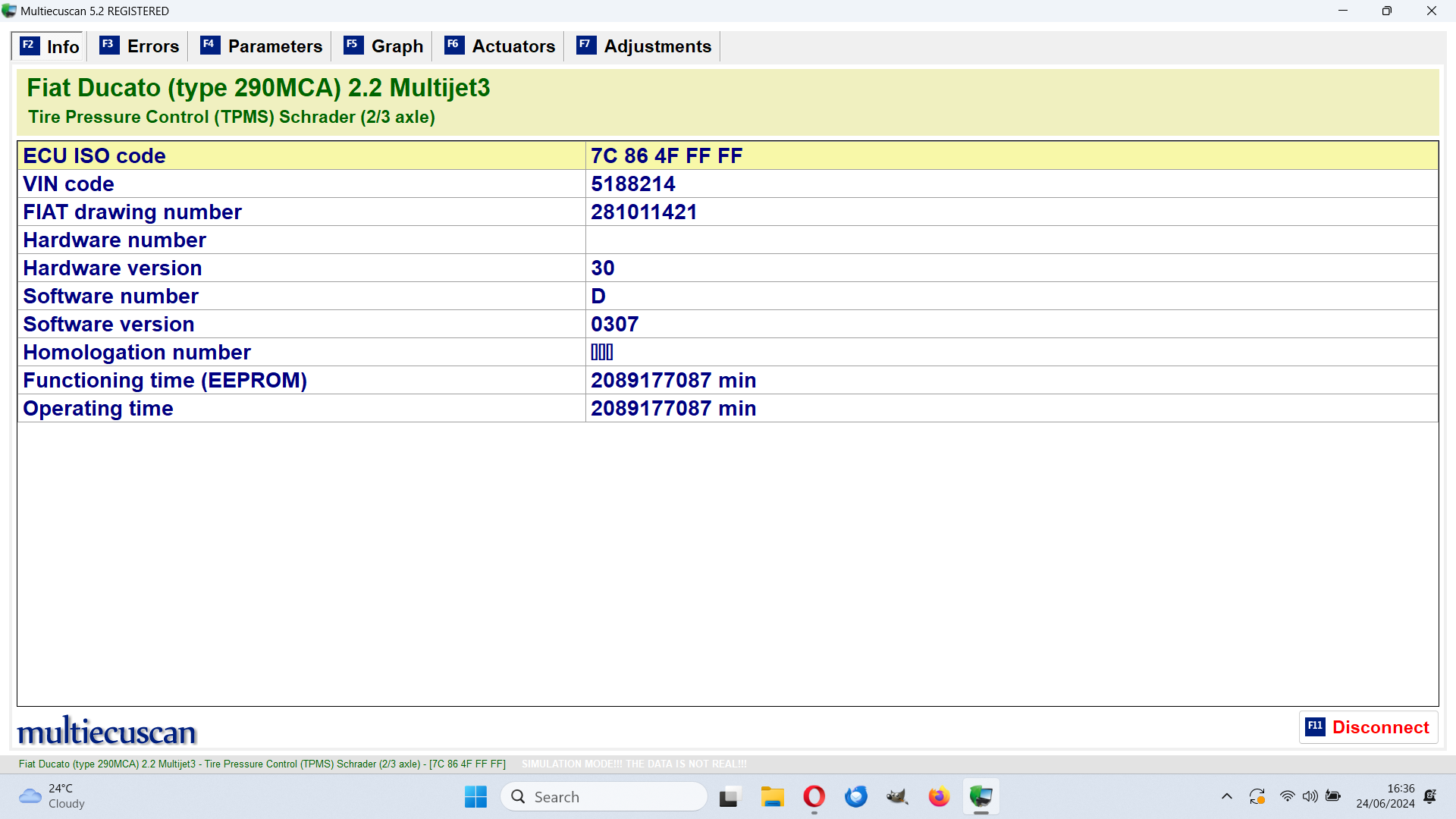
Task: Select the VIN code row label
Action: 68,184
